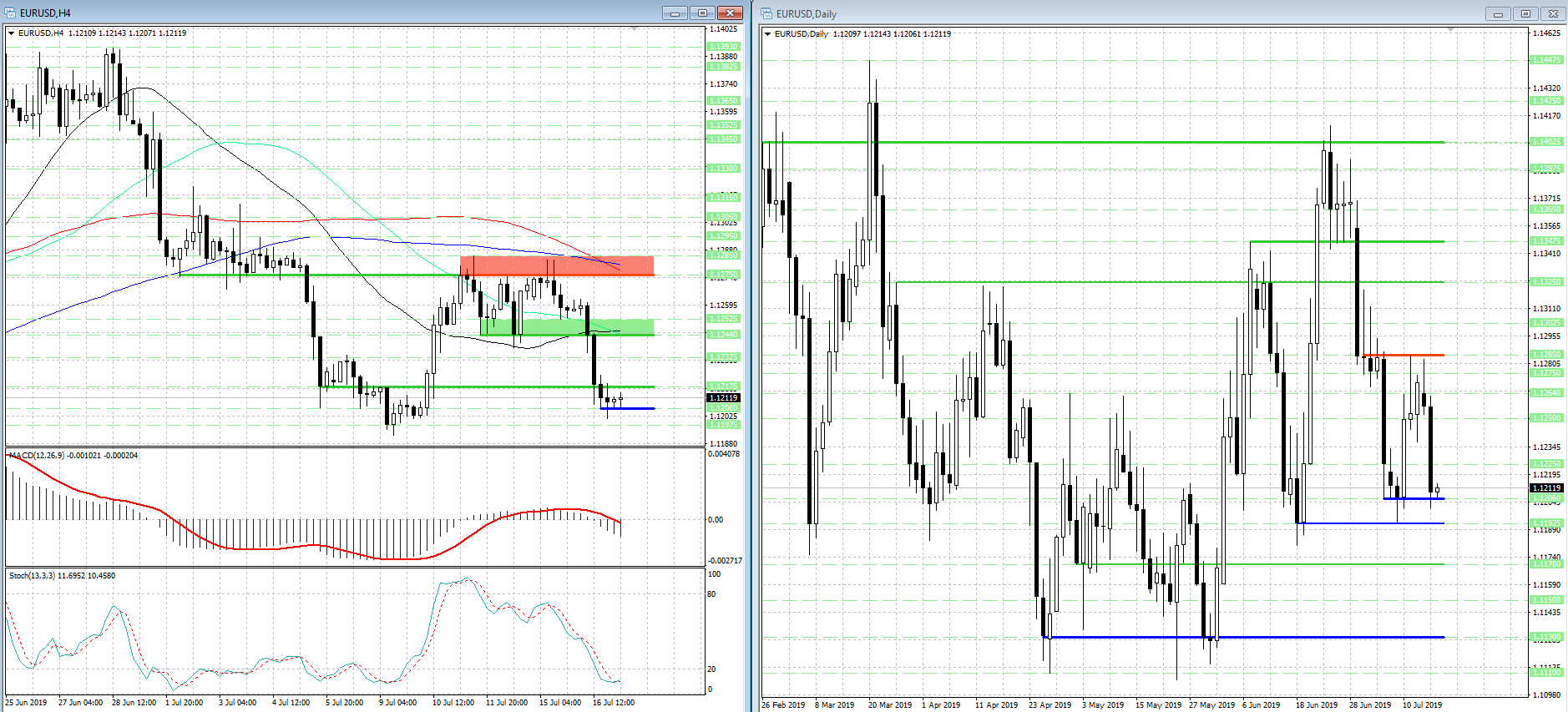1568x712 pixels.
Task: Click the chart icon in EURUSD,H4 title bar
Action: [x=11, y=13]
